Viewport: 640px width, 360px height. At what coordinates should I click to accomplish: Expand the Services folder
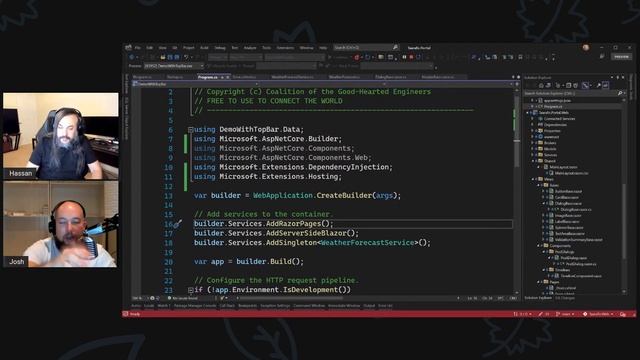533,155
